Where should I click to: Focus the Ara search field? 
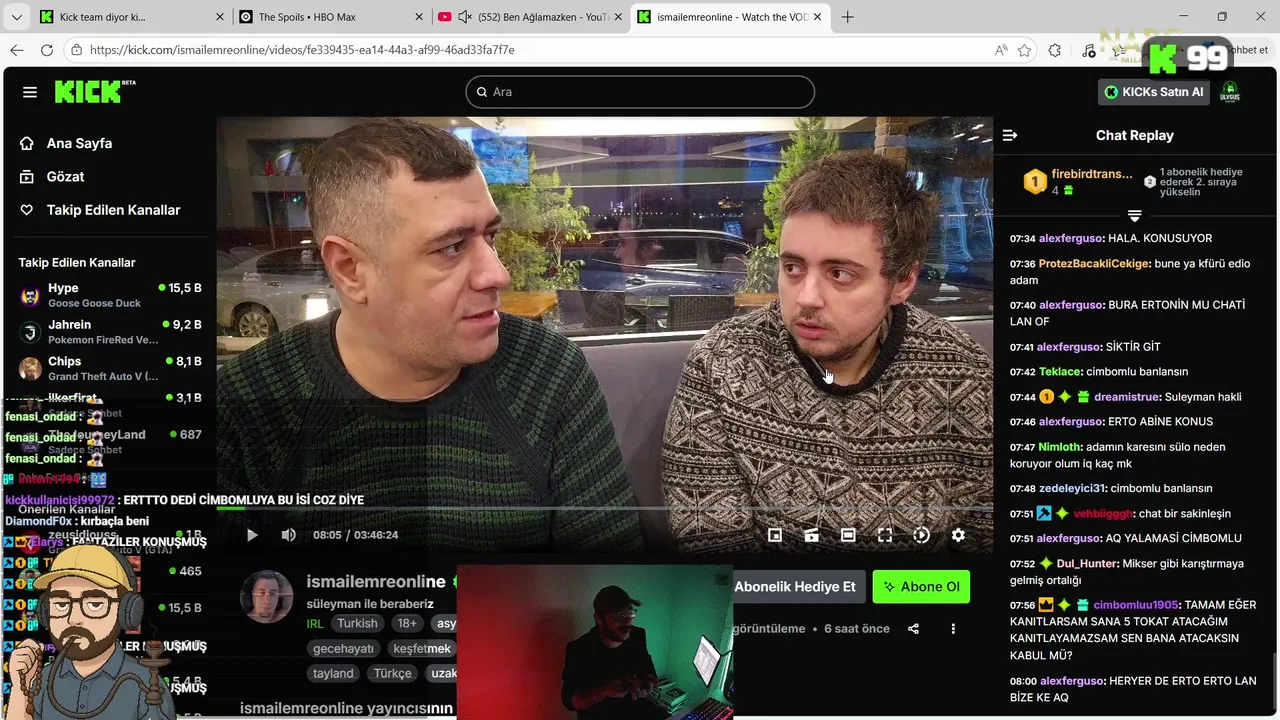tap(640, 92)
